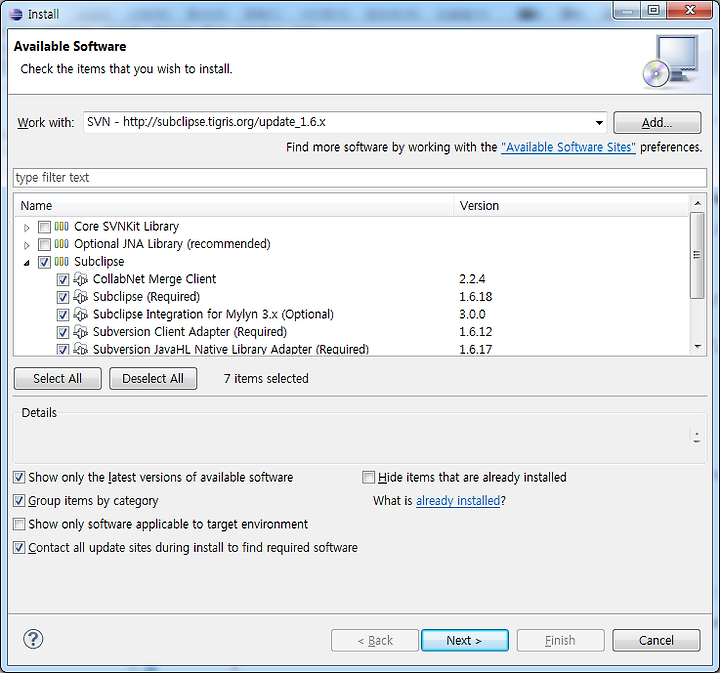The width and height of the screenshot is (720, 673).
Task: Click into the Work with URL field
Action: click(x=338, y=122)
